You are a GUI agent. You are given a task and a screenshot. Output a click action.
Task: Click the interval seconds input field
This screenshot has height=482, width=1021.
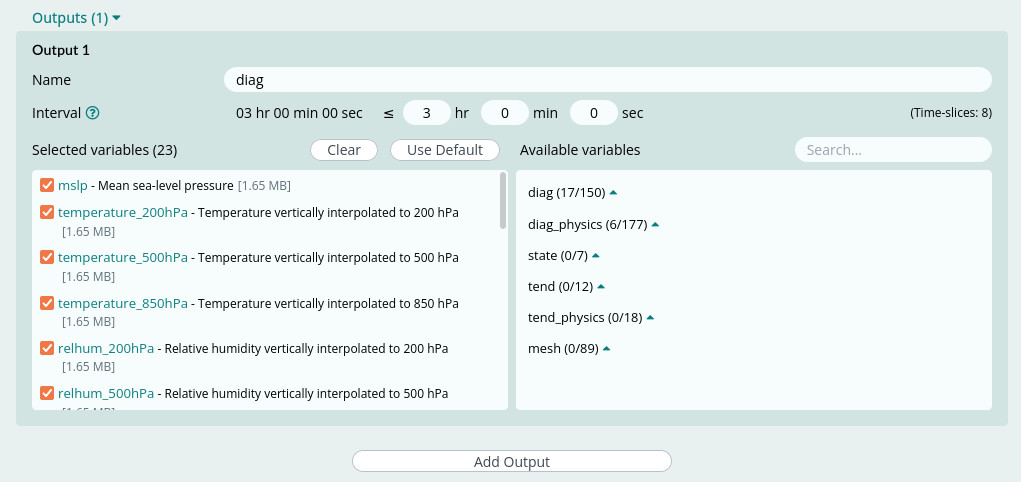point(594,113)
